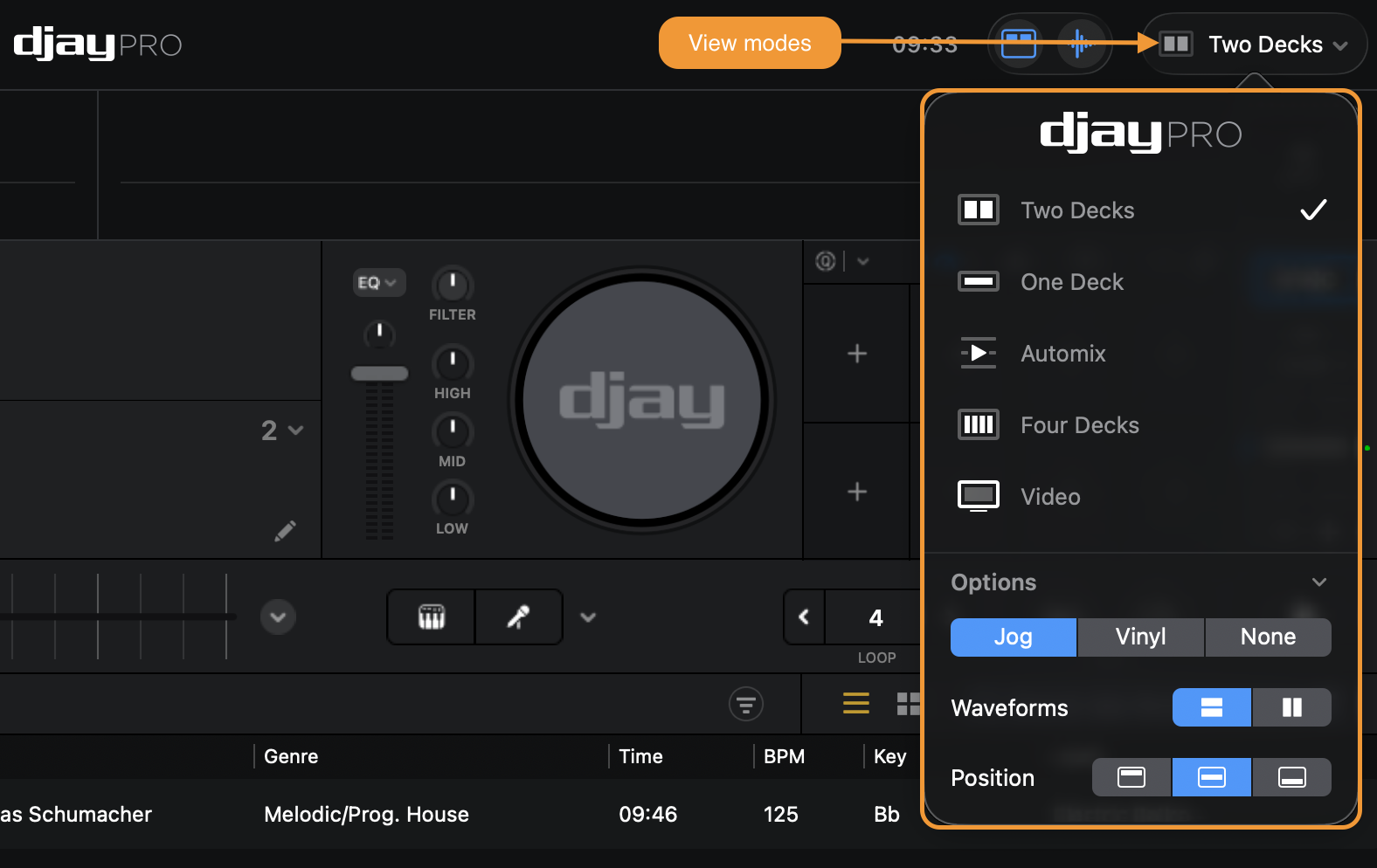Select the Melodic/Prog. House genre cell
This screenshot has height=868, width=1377.
click(366, 815)
